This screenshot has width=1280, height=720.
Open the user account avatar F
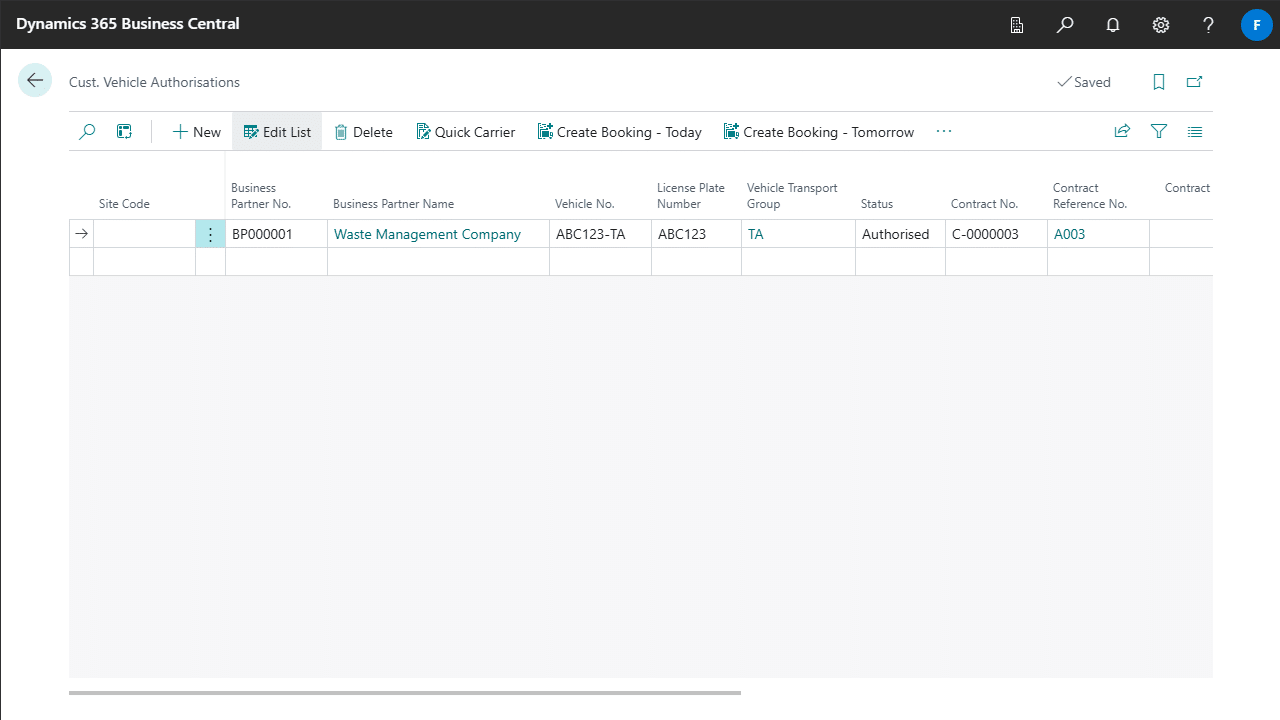1256,25
